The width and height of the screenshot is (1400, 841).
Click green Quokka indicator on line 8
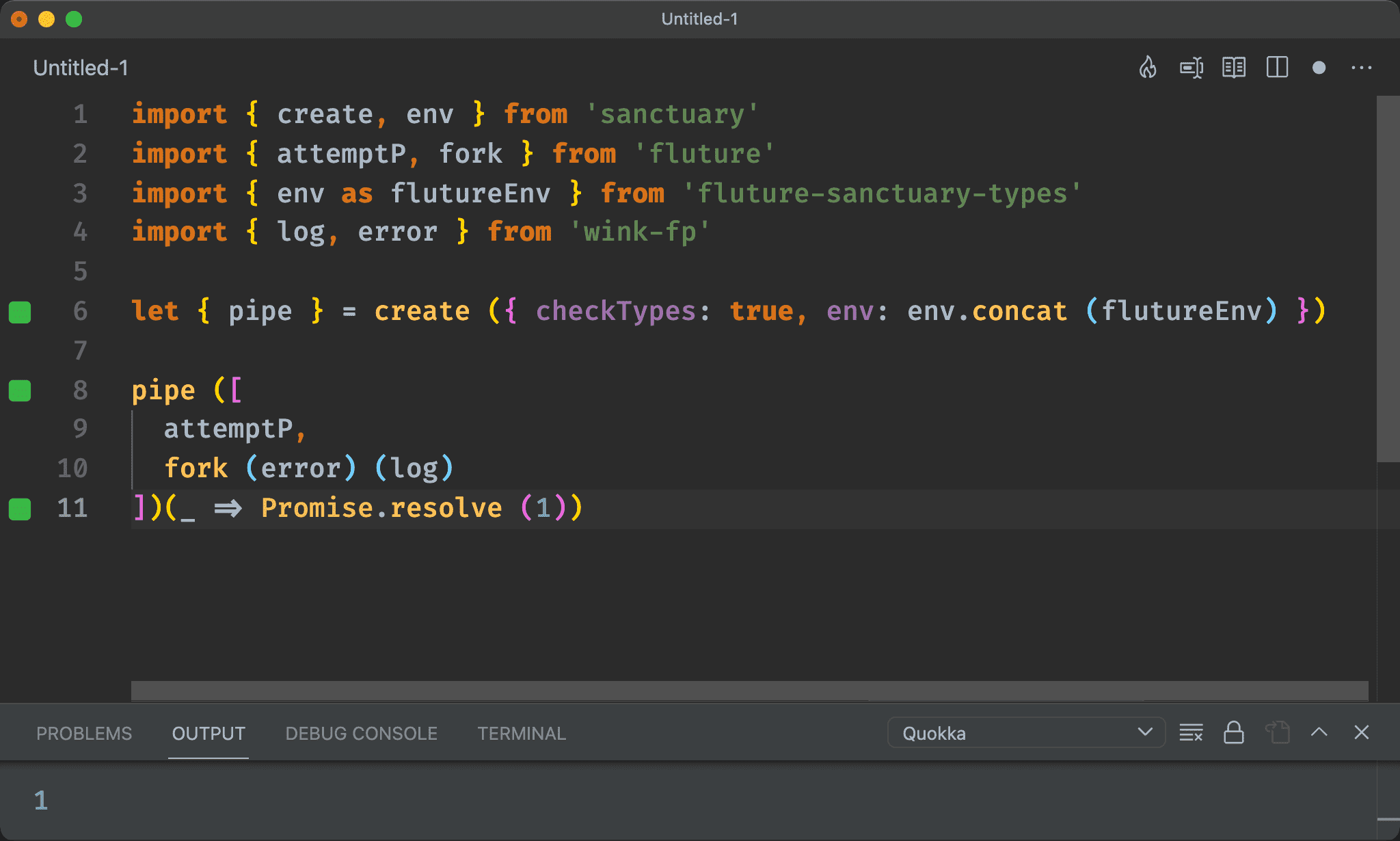point(20,390)
